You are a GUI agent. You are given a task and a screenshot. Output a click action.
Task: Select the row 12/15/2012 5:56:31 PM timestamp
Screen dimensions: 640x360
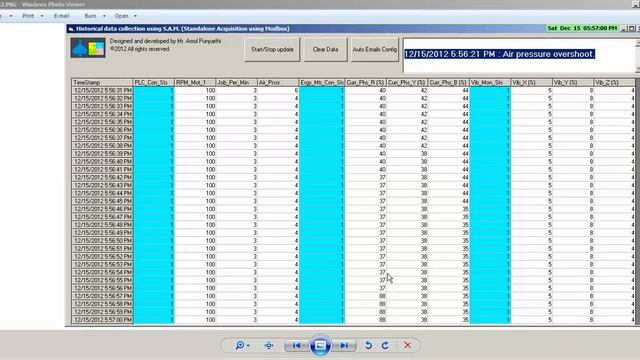[x=102, y=90]
